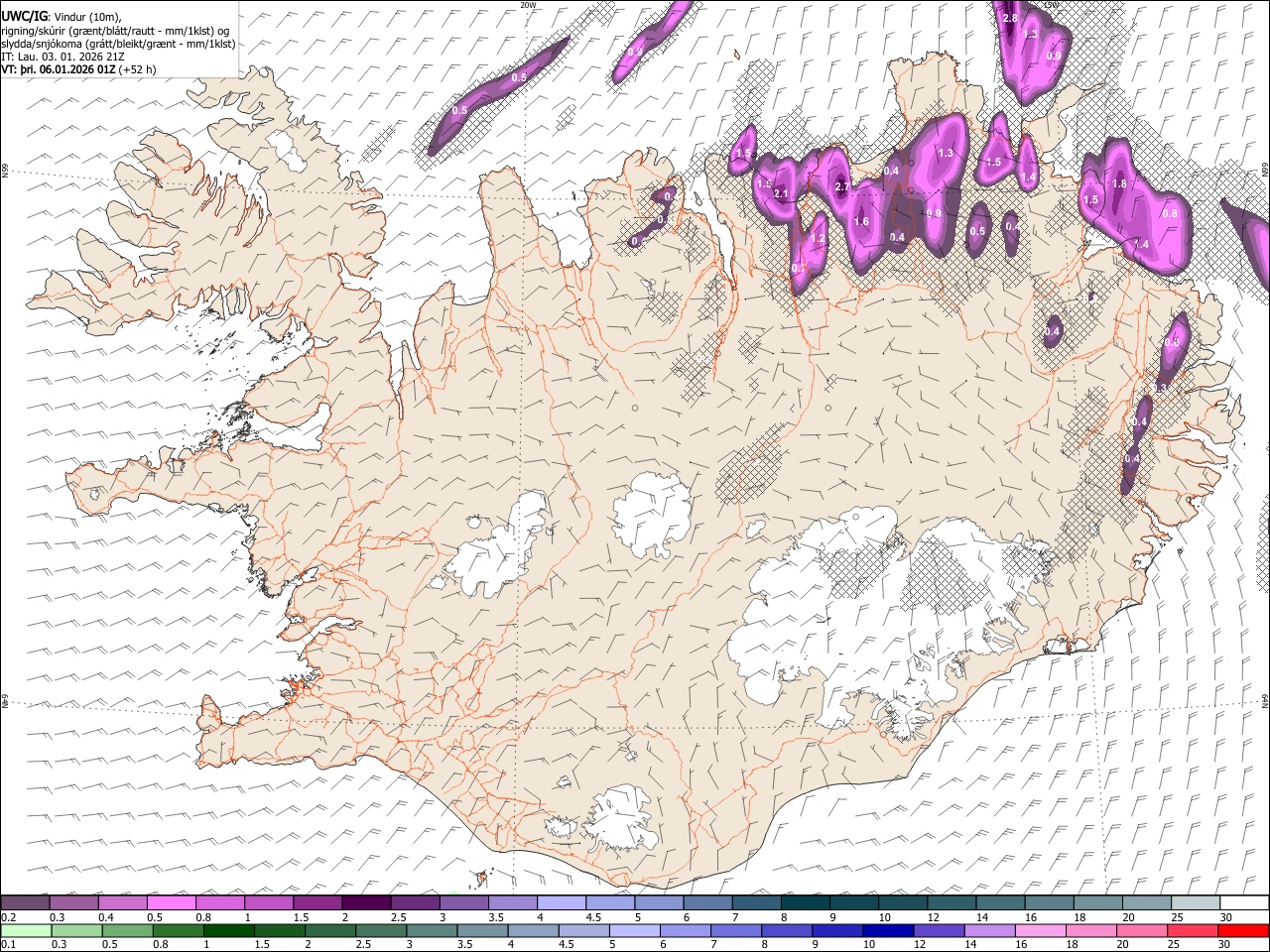
Task: Click the bright red lower swatch after 30
Action: tap(1242, 930)
